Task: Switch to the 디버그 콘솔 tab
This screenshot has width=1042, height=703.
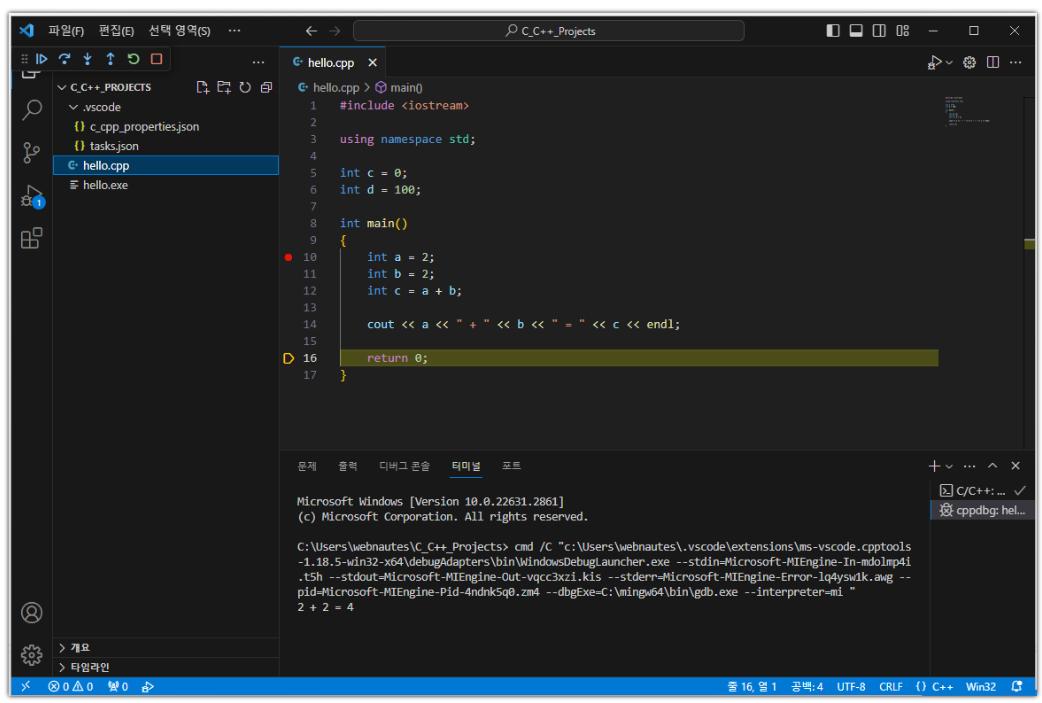Action: click(404, 466)
